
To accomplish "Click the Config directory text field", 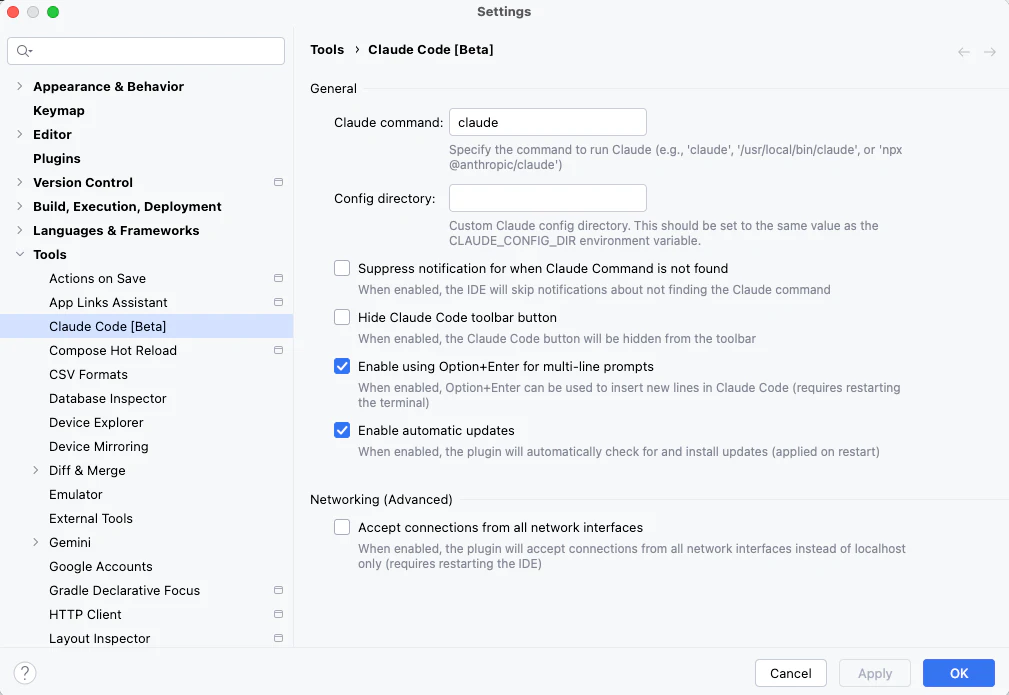I will pyautogui.click(x=548, y=198).
